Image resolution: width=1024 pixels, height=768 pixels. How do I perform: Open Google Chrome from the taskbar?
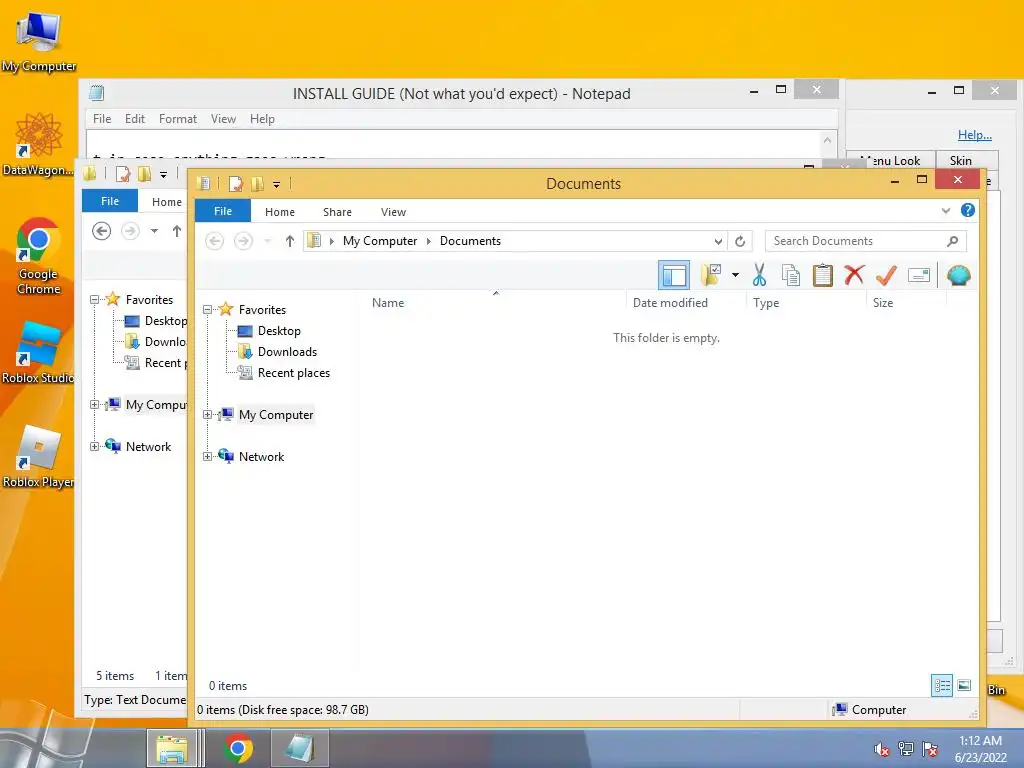[x=238, y=748]
